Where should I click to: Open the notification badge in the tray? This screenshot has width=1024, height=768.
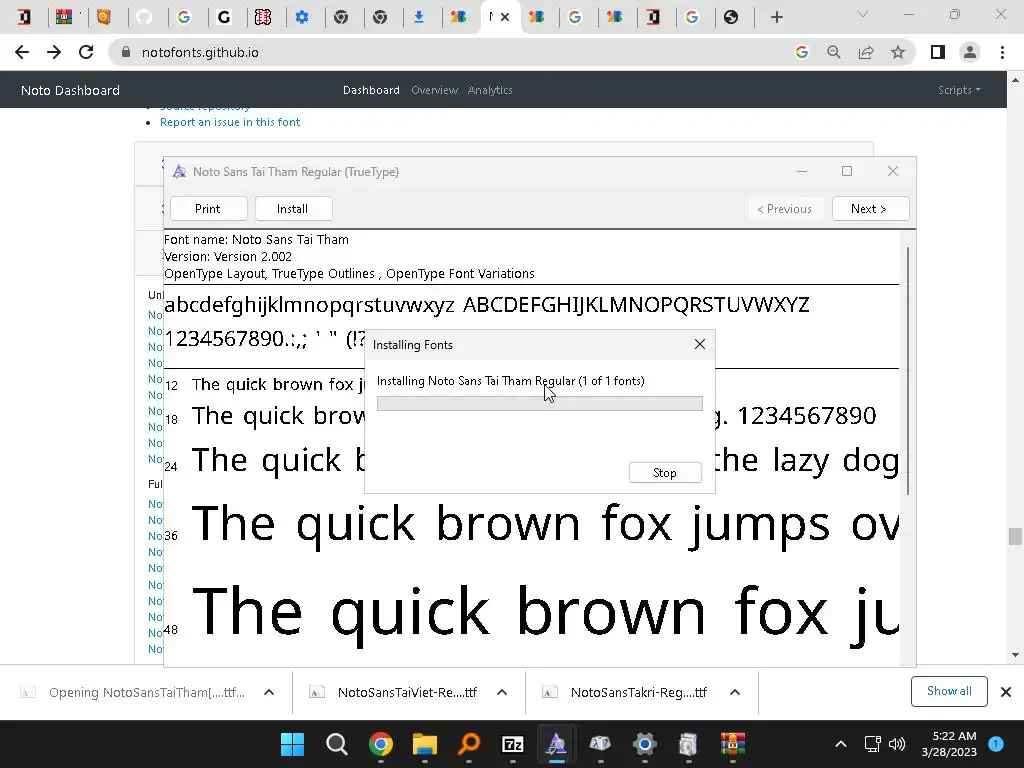pyautogui.click(x=996, y=744)
